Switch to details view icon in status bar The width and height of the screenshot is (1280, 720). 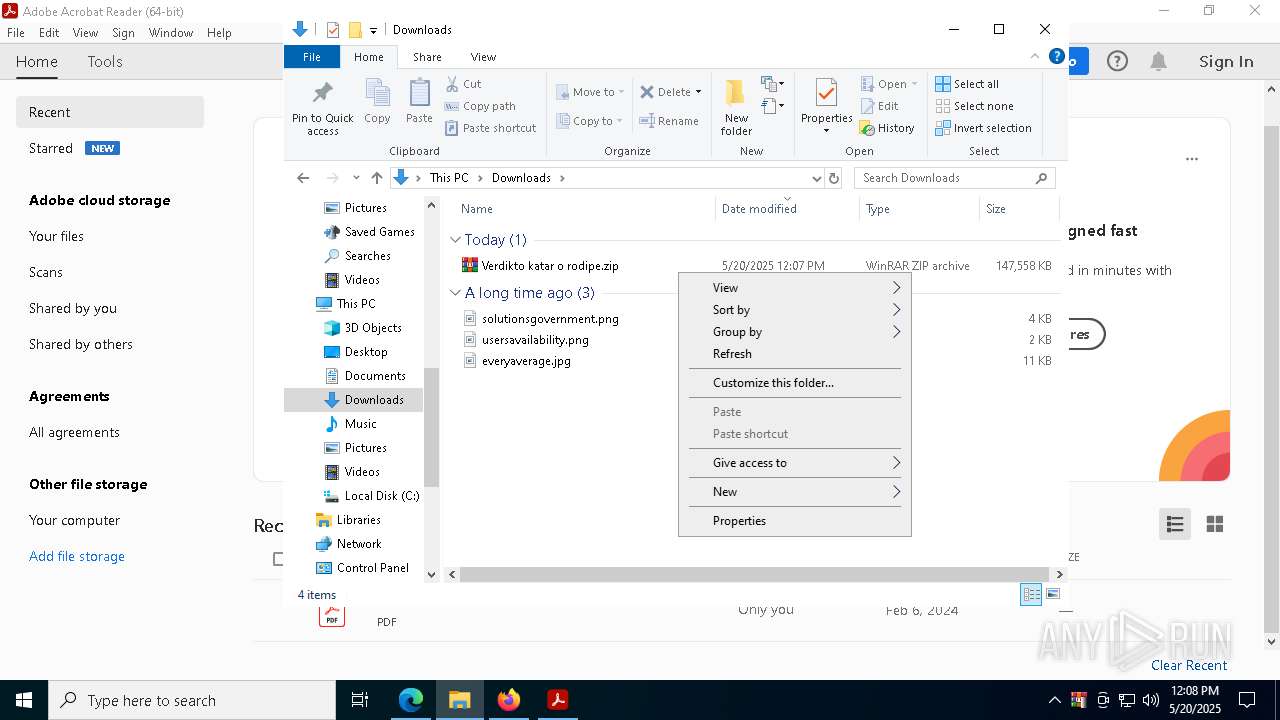coord(1031,595)
